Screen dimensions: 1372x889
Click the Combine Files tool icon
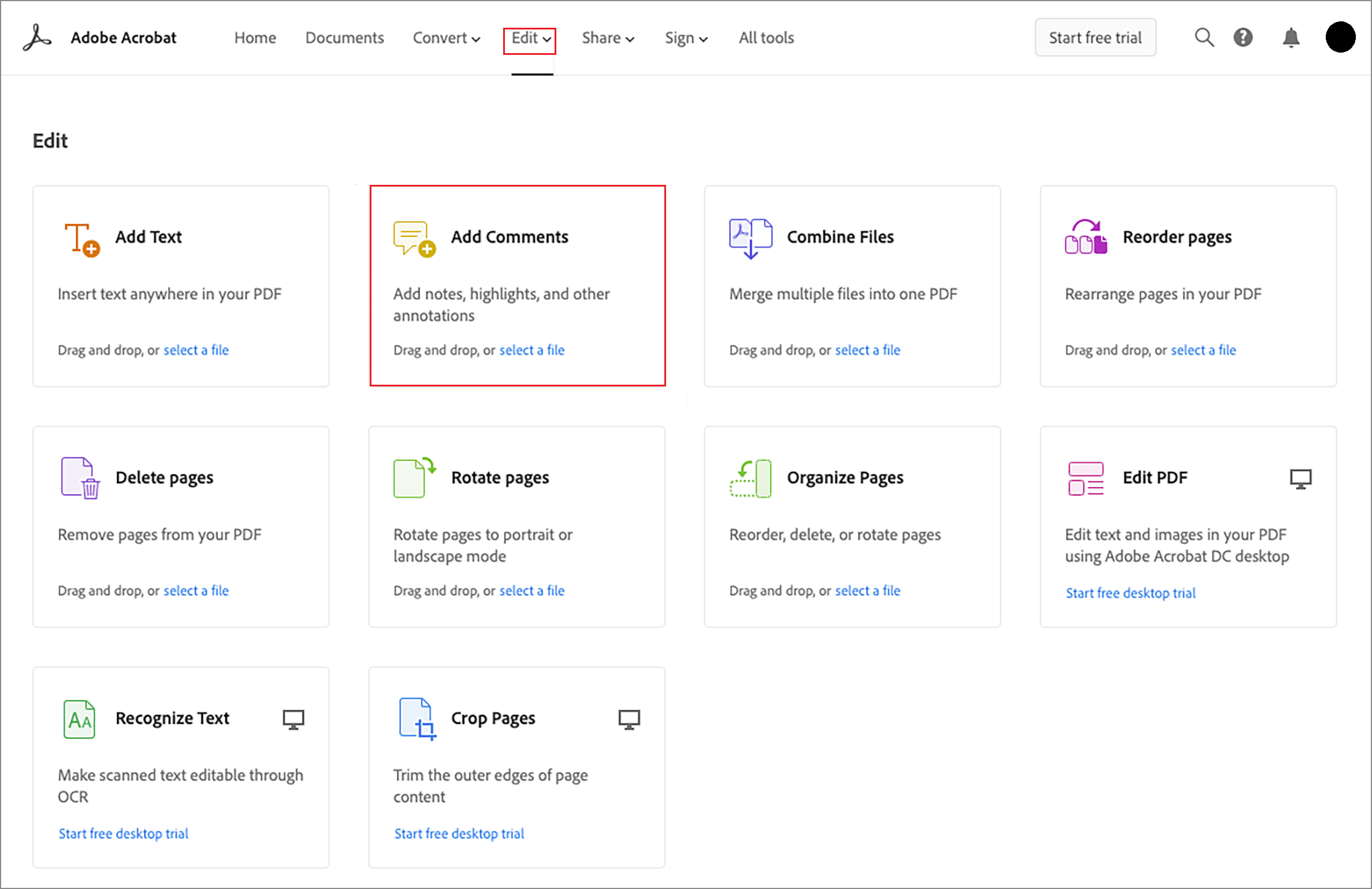[x=749, y=237]
